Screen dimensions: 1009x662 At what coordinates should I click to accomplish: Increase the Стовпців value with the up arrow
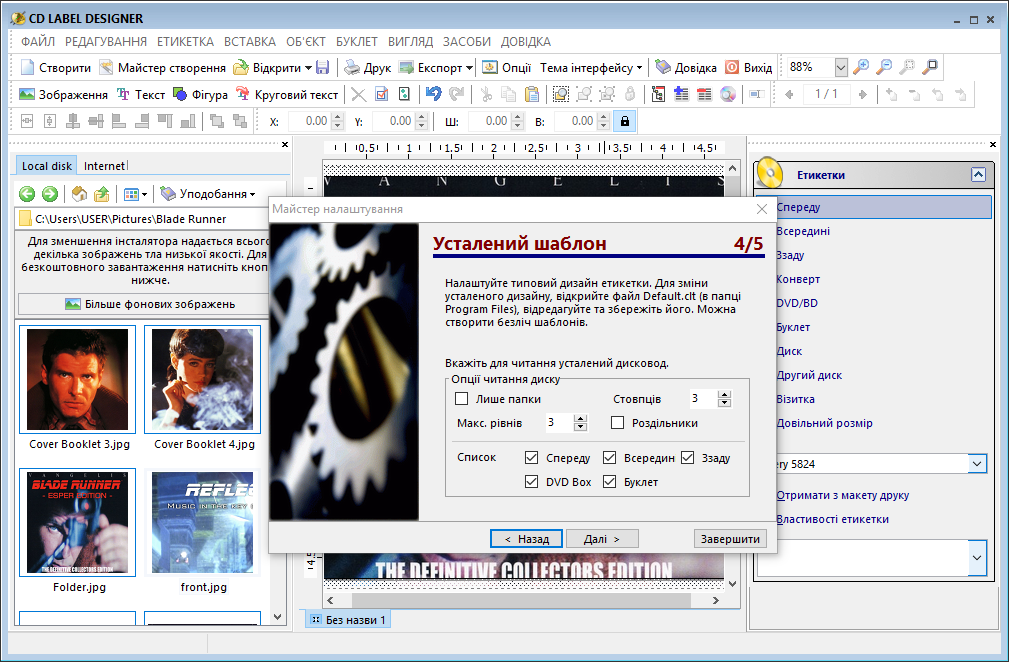[x=725, y=394]
